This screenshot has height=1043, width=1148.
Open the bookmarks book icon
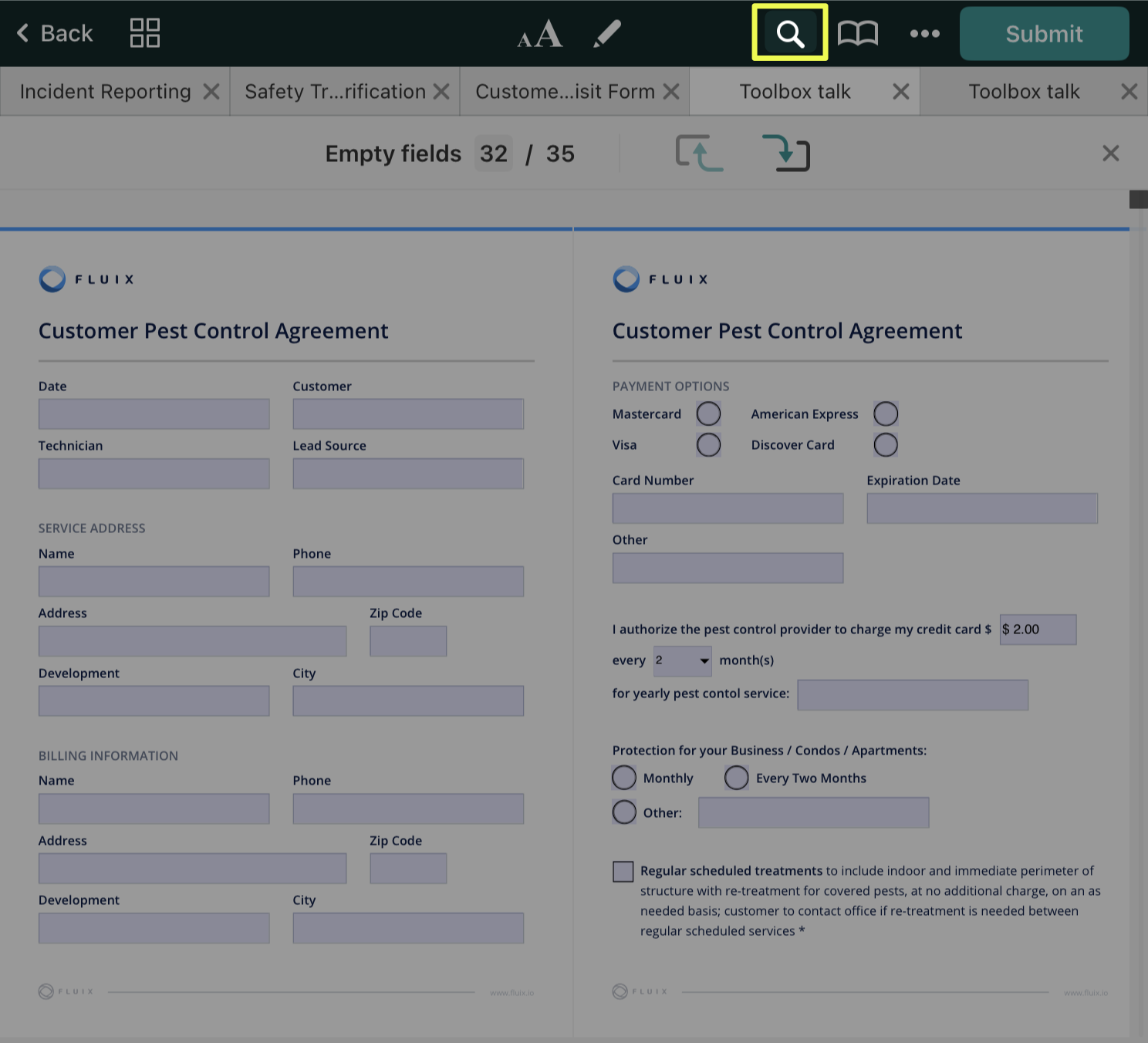tap(857, 33)
